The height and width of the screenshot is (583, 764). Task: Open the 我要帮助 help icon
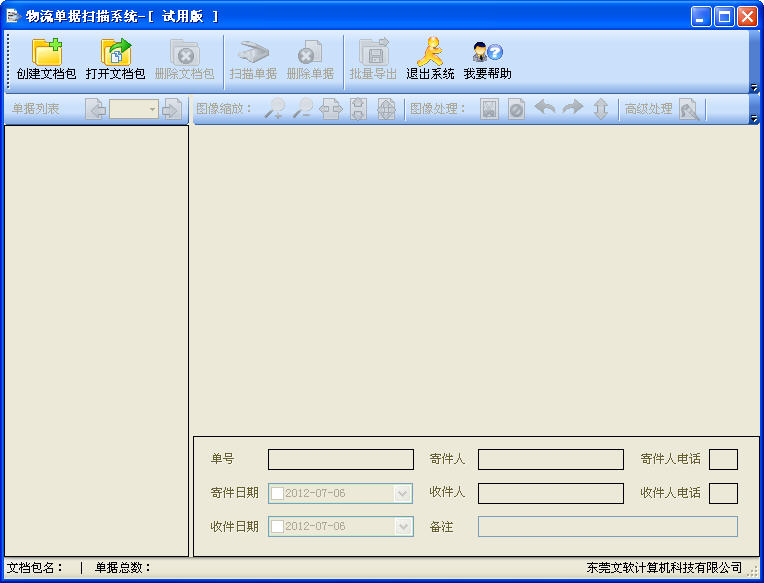click(x=487, y=52)
